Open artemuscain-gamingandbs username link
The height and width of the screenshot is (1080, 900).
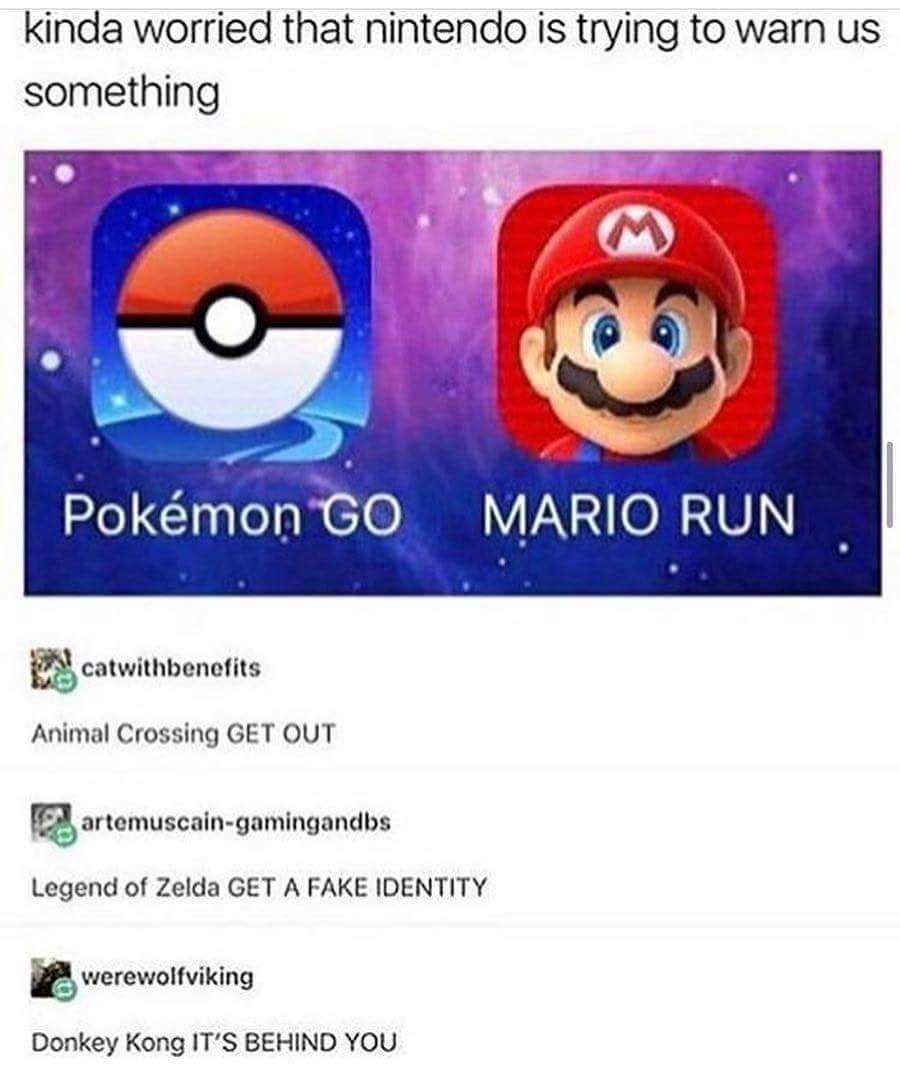(236, 822)
